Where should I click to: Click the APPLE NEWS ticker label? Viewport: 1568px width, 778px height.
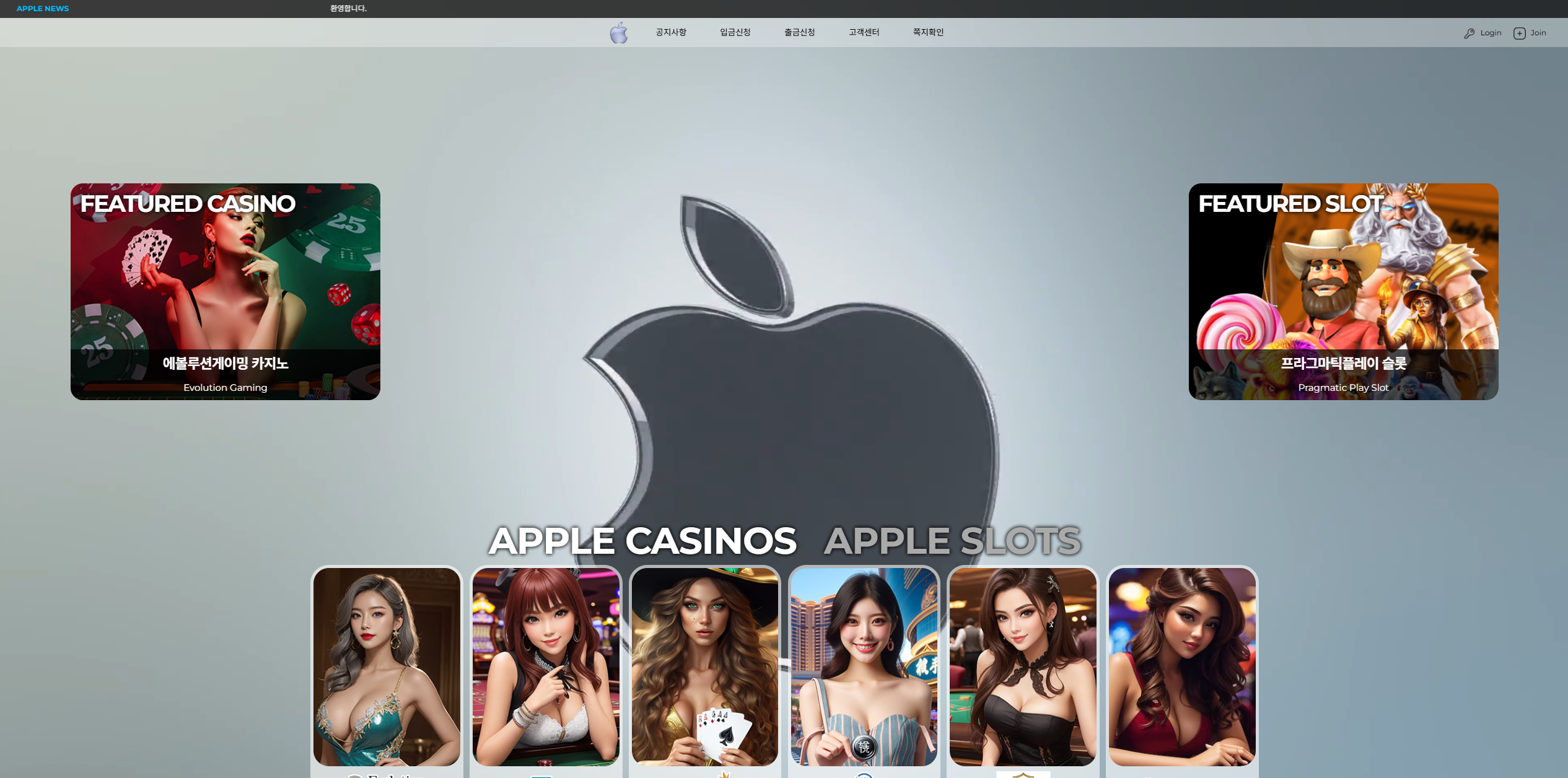tap(43, 9)
